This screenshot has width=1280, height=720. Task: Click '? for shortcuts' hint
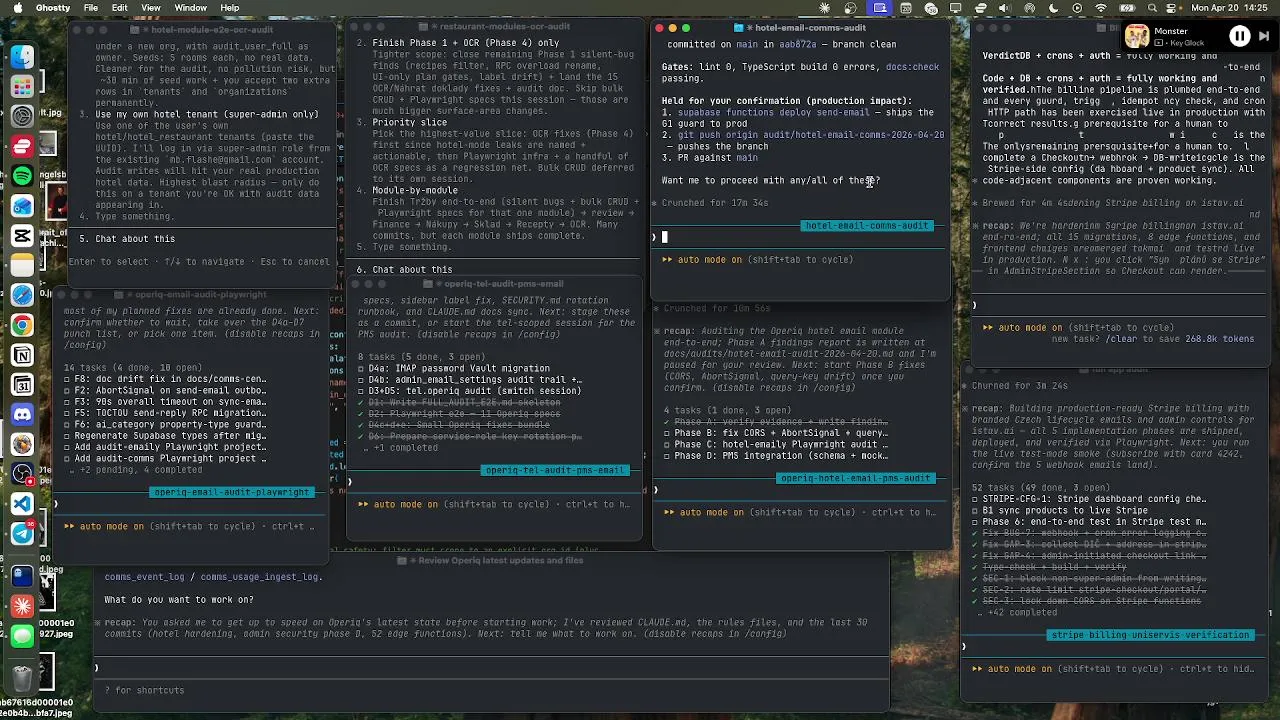pyautogui.click(x=144, y=690)
